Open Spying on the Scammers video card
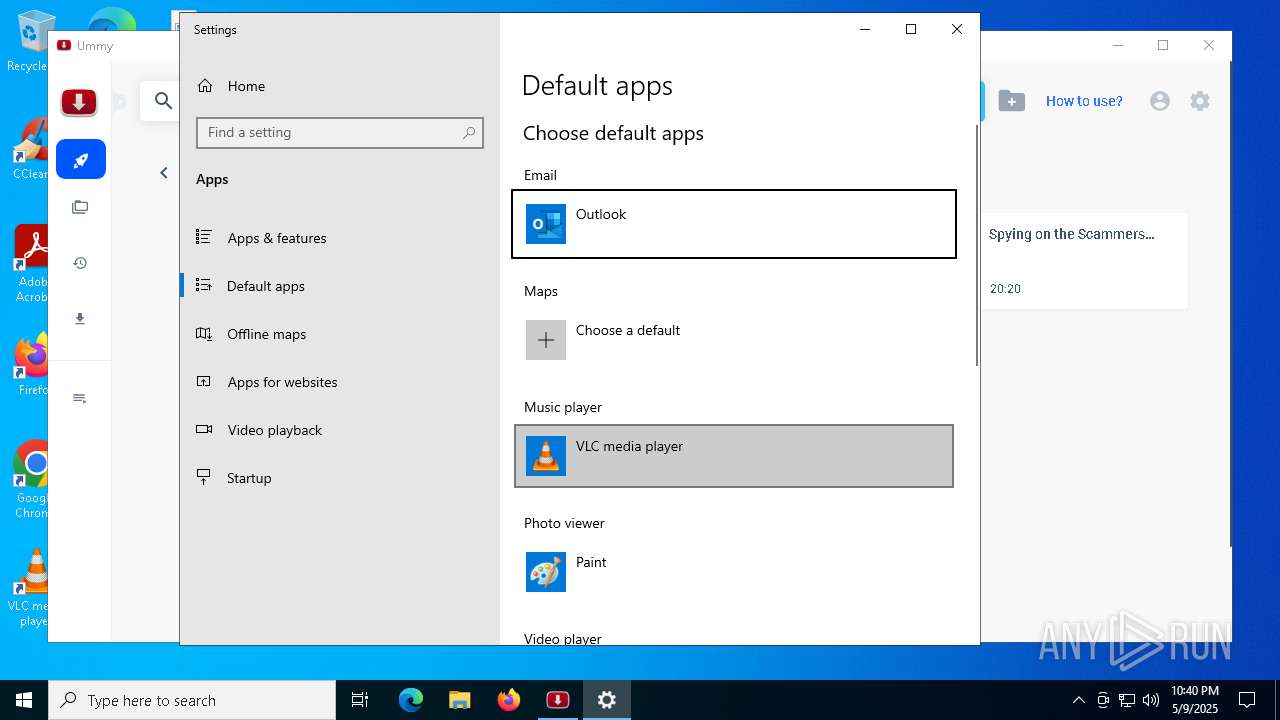Image resolution: width=1280 pixels, height=720 pixels. coord(1084,260)
